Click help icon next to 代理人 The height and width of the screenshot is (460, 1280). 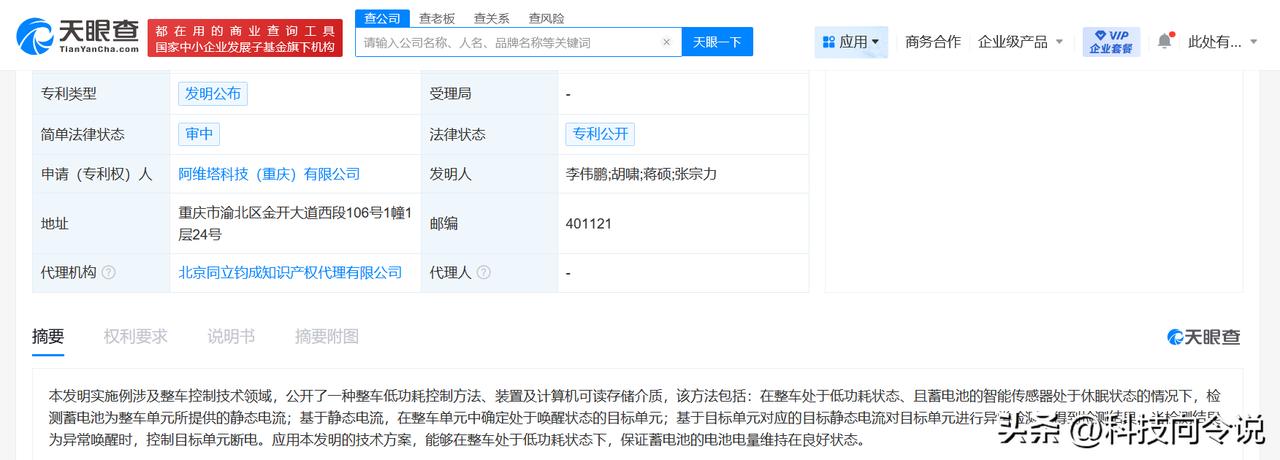tap(483, 272)
